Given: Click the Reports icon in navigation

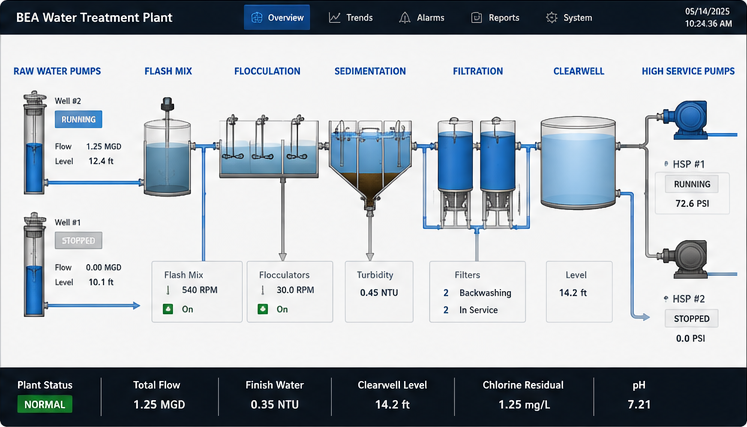Looking at the screenshot, I should (476, 18).
